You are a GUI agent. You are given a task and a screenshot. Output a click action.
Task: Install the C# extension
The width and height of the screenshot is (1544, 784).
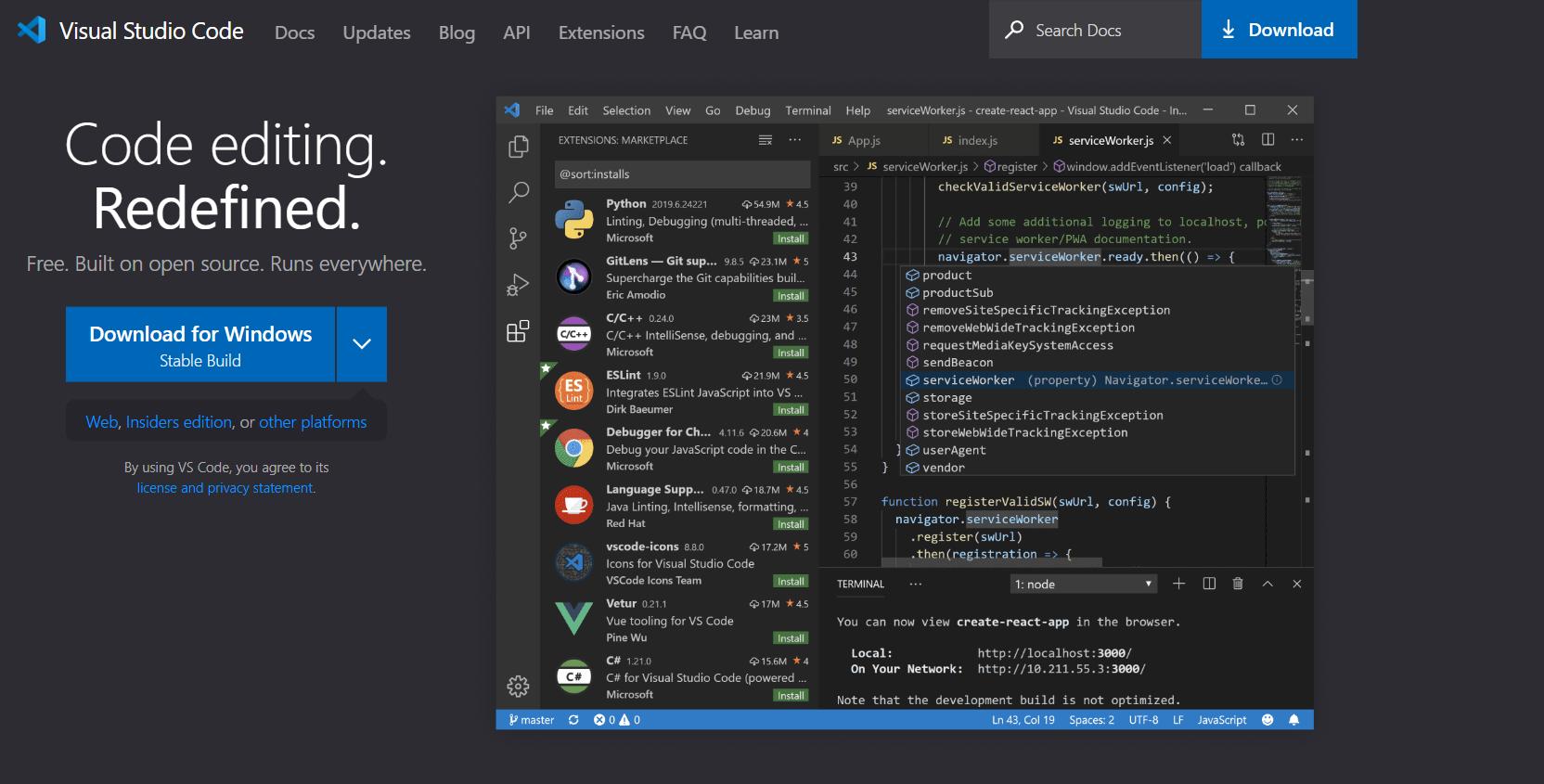[x=791, y=696]
